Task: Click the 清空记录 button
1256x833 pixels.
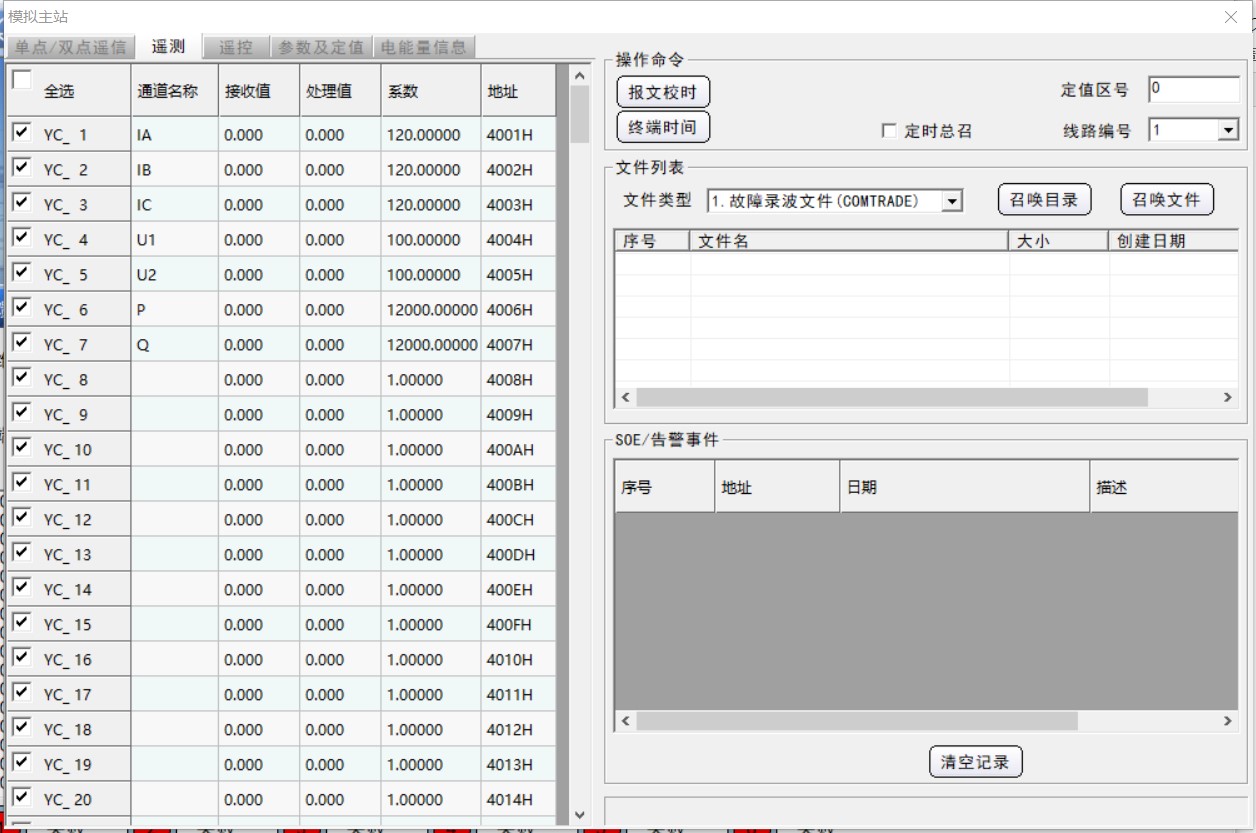Action: coord(975,762)
